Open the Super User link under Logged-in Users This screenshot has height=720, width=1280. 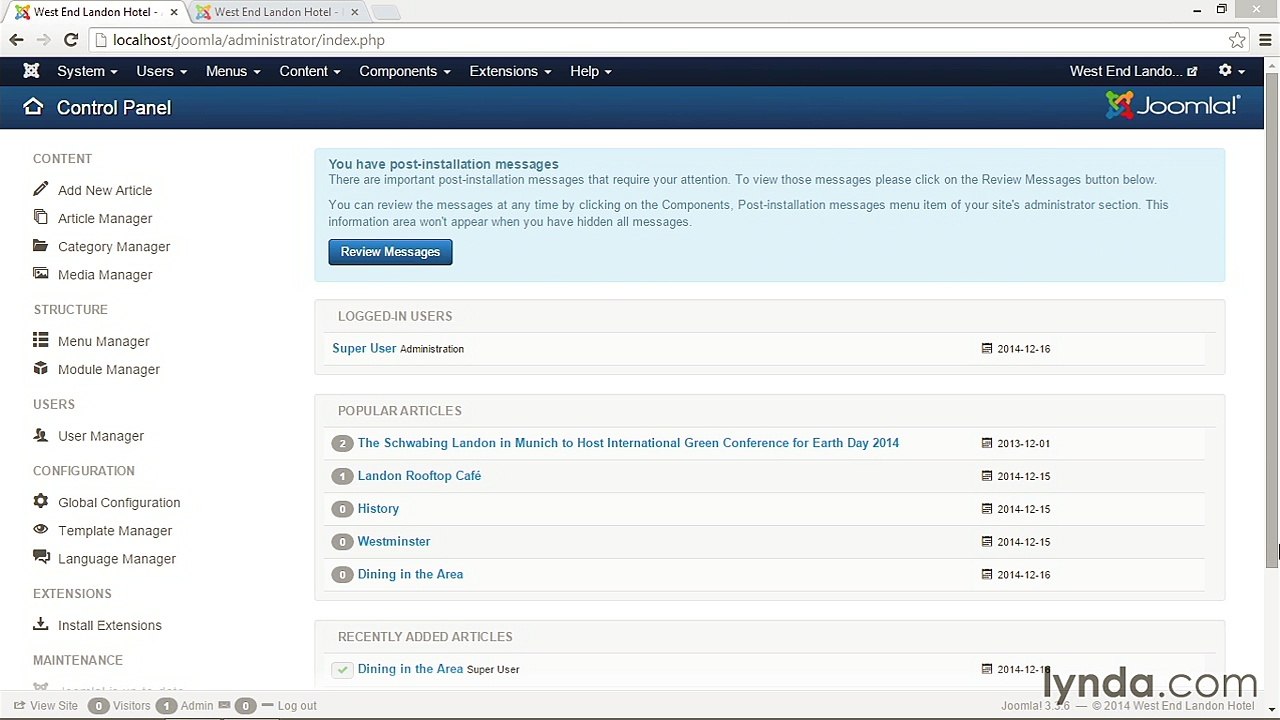click(x=364, y=348)
